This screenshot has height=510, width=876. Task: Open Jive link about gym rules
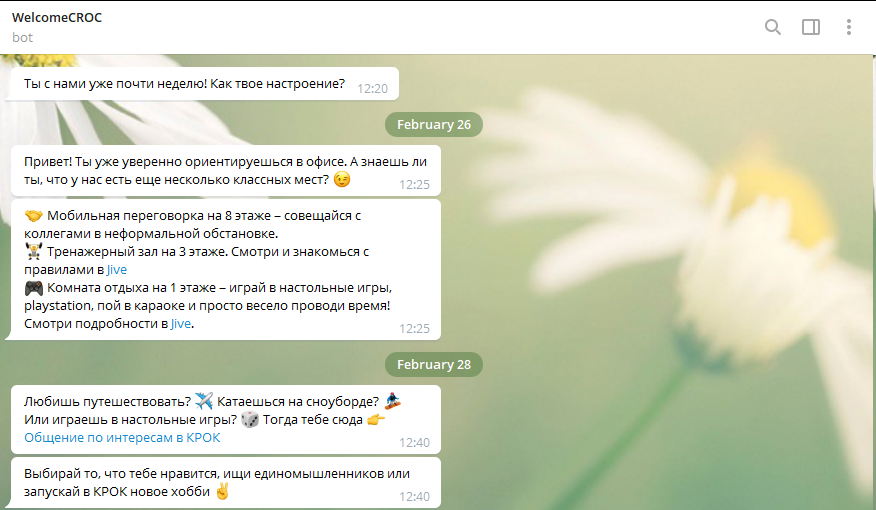point(117,269)
